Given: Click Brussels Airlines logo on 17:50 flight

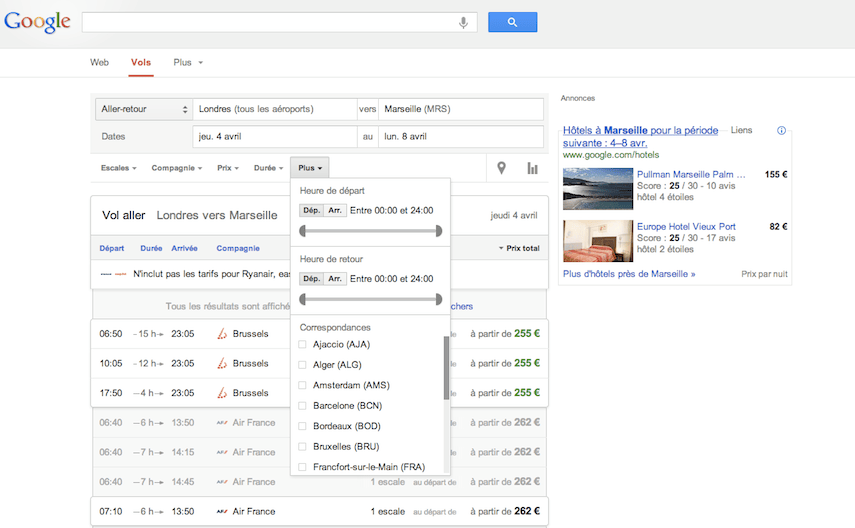Looking at the screenshot, I should [222, 393].
